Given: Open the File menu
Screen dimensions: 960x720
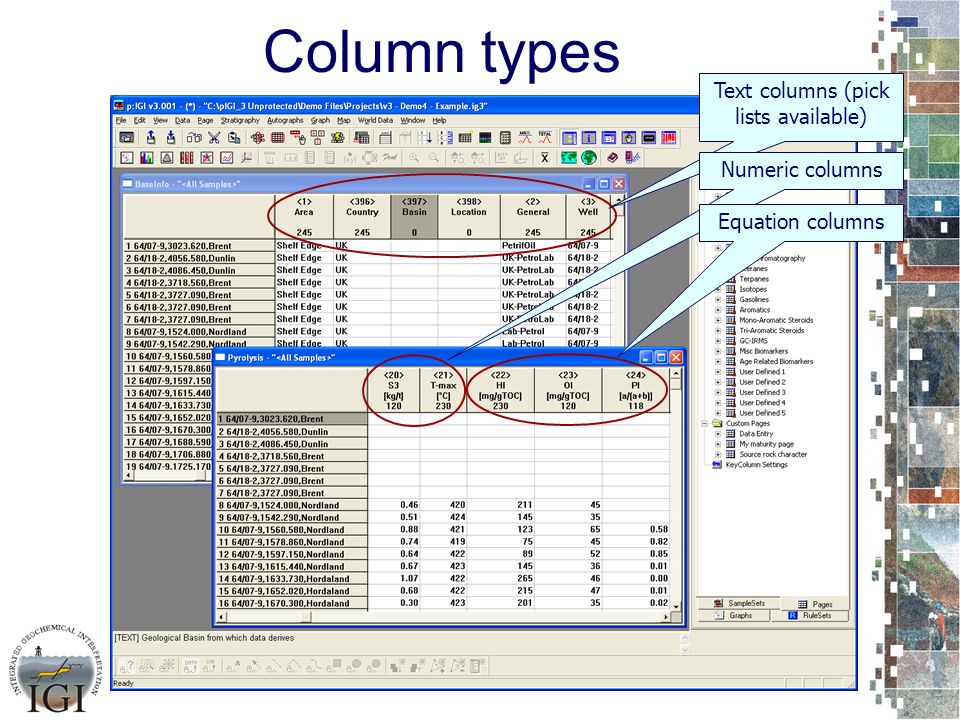Looking at the screenshot, I should [x=121, y=121].
